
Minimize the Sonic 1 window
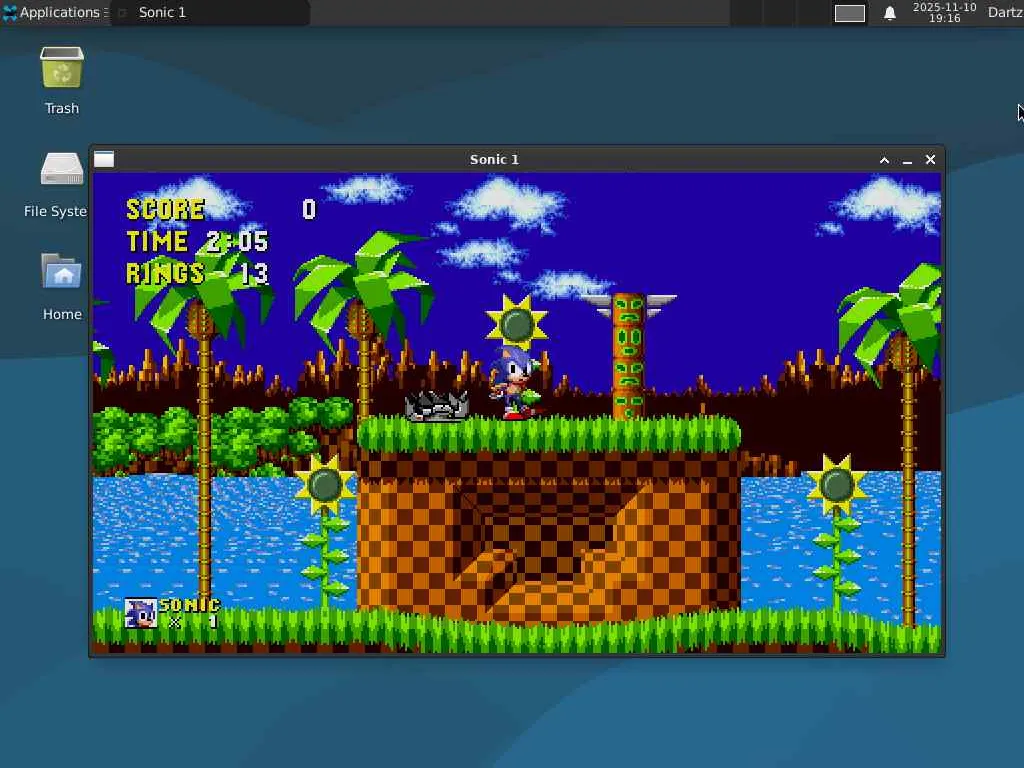(x=907, y=160)
